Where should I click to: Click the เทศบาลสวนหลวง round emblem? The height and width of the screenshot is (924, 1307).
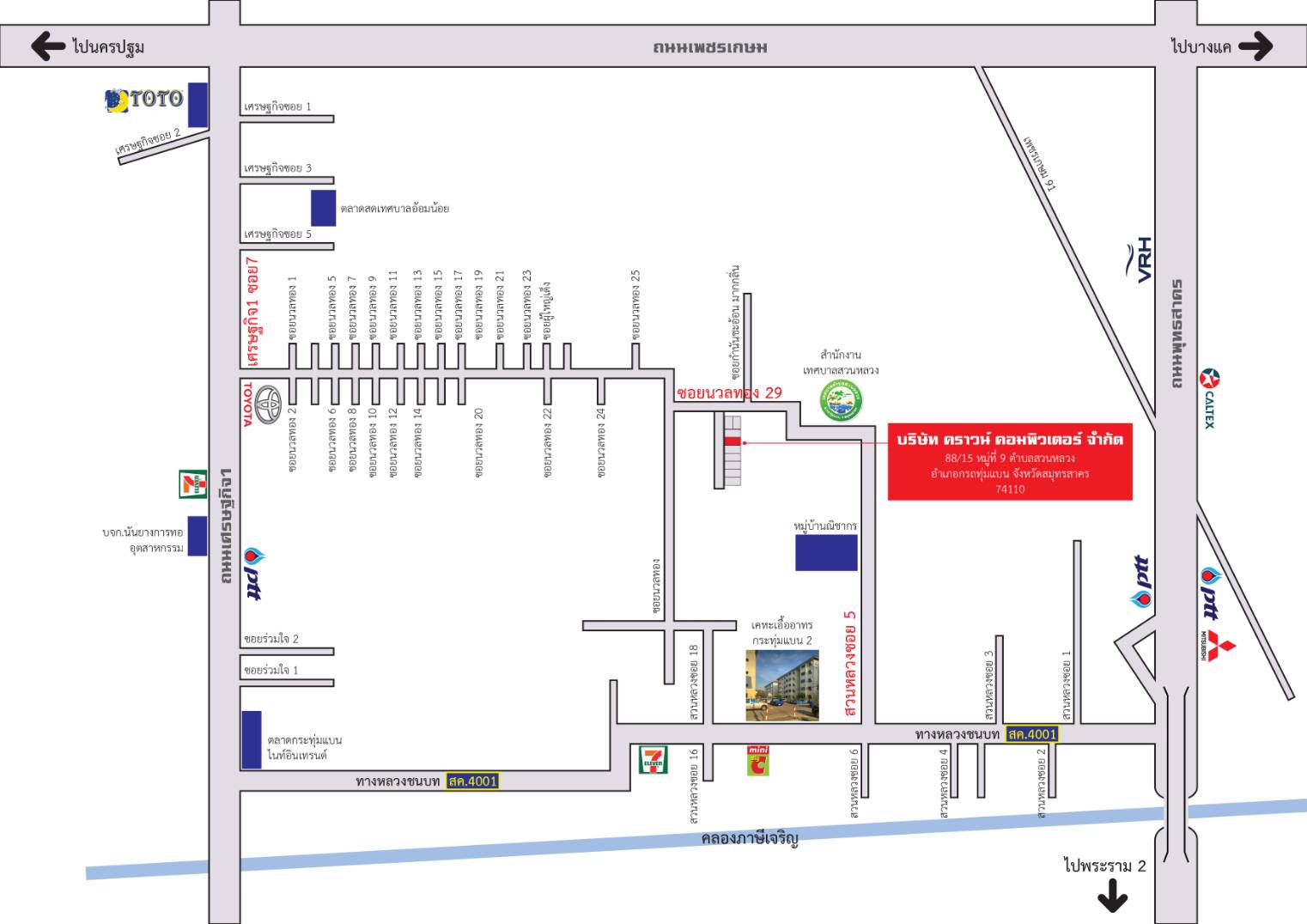[840, 400]
